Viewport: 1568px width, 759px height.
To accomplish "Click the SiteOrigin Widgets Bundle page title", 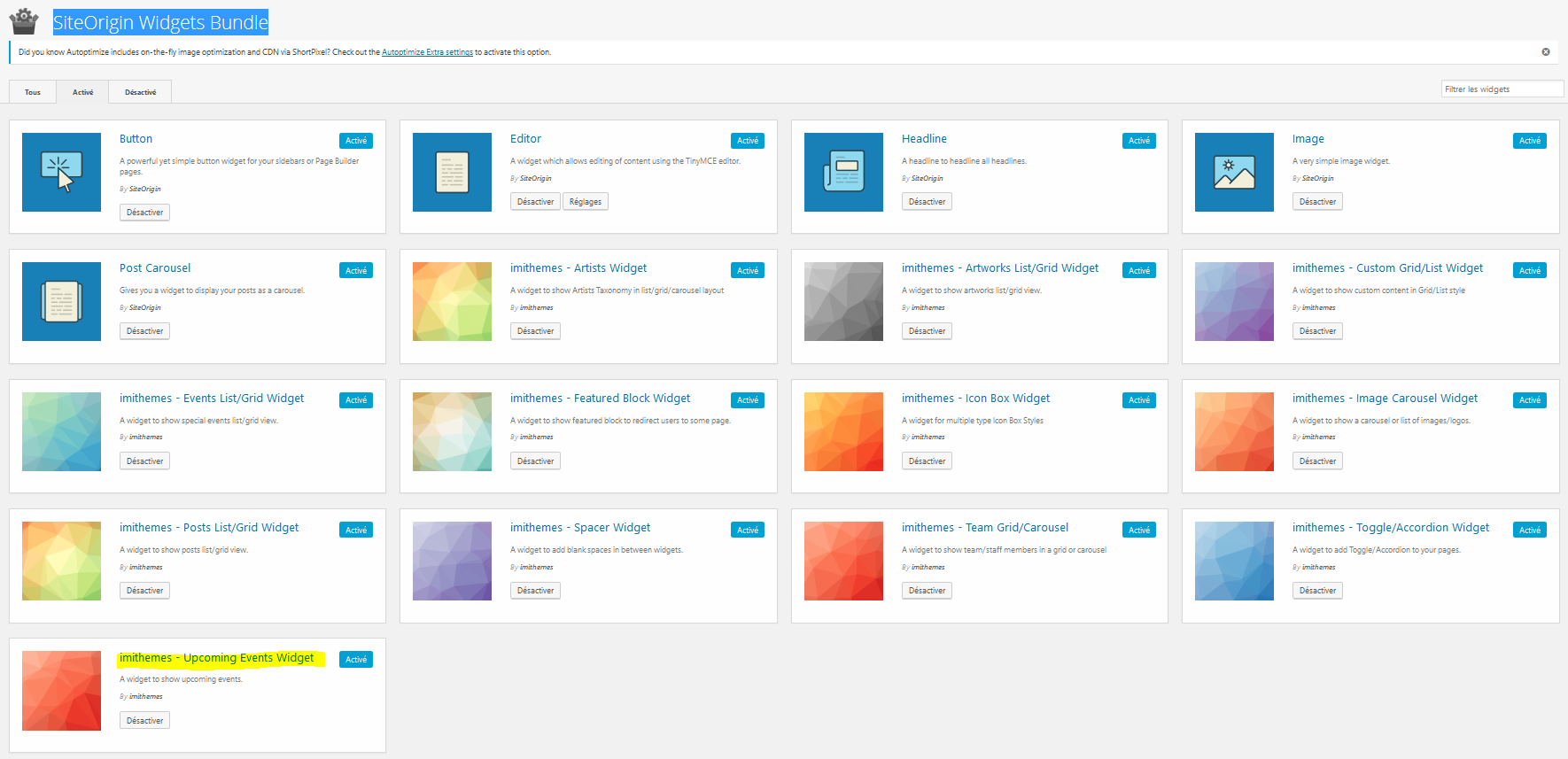I will click(160, 22).
